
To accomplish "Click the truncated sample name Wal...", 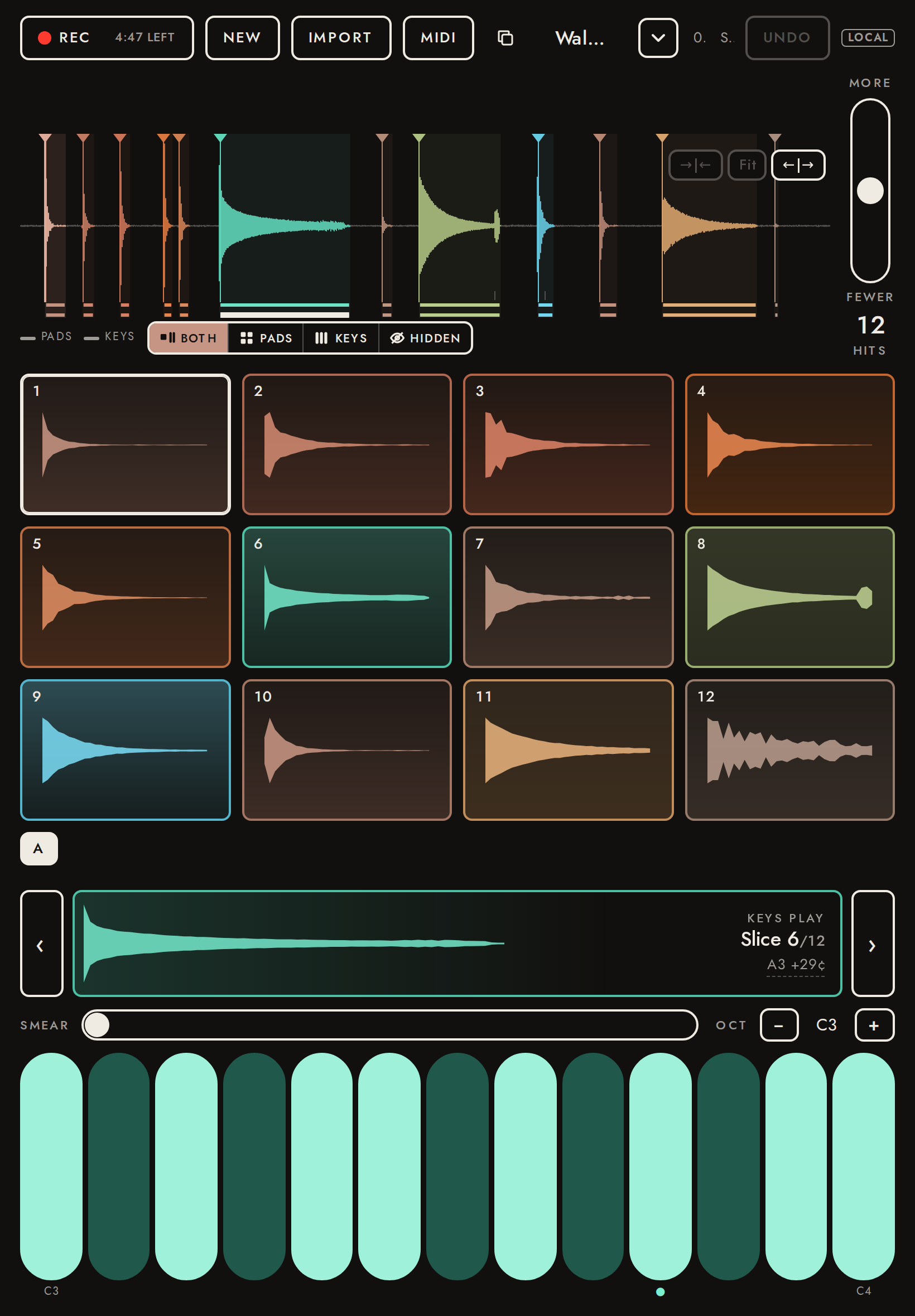I will click(579, 38).
